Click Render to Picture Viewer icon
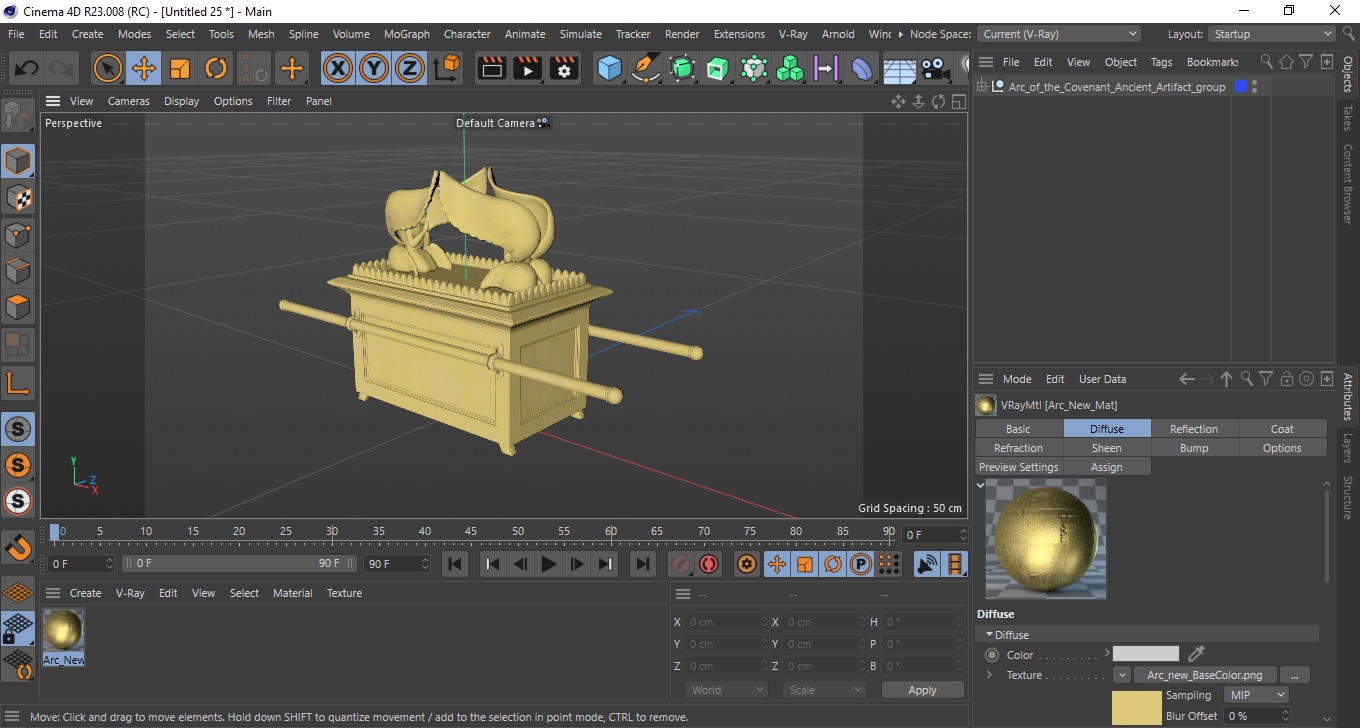Screen dimensions: 1360x728 coord(528,68)
